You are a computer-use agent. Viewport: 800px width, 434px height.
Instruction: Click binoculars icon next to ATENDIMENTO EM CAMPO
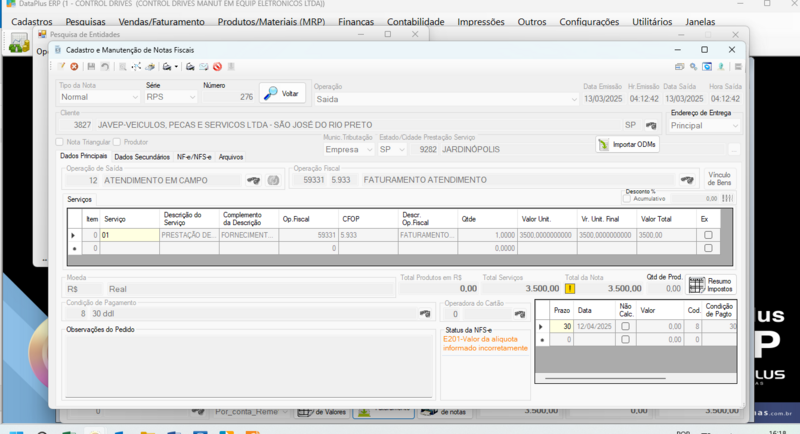[253, 180]
